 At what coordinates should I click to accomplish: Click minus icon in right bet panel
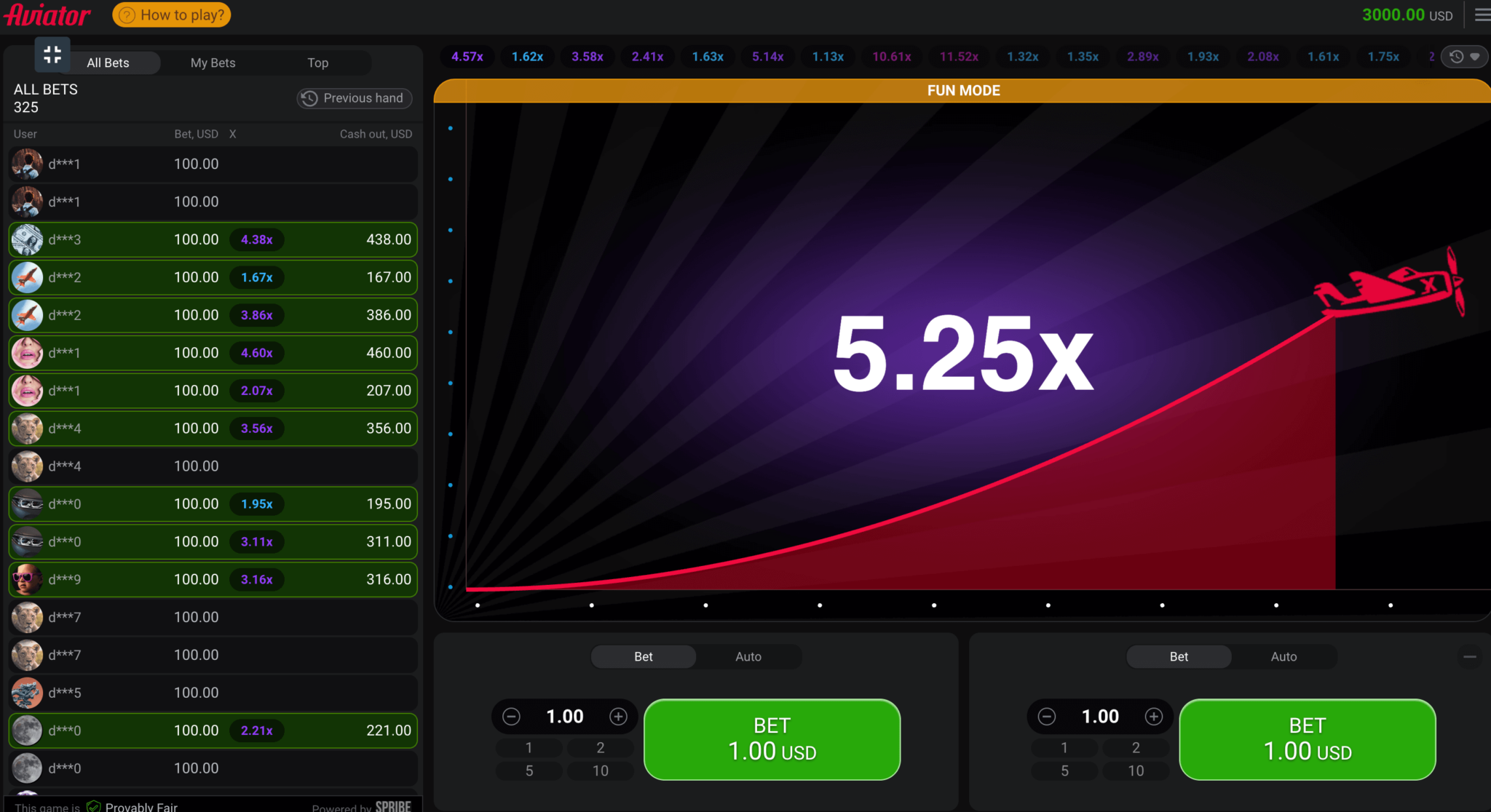1047,717
